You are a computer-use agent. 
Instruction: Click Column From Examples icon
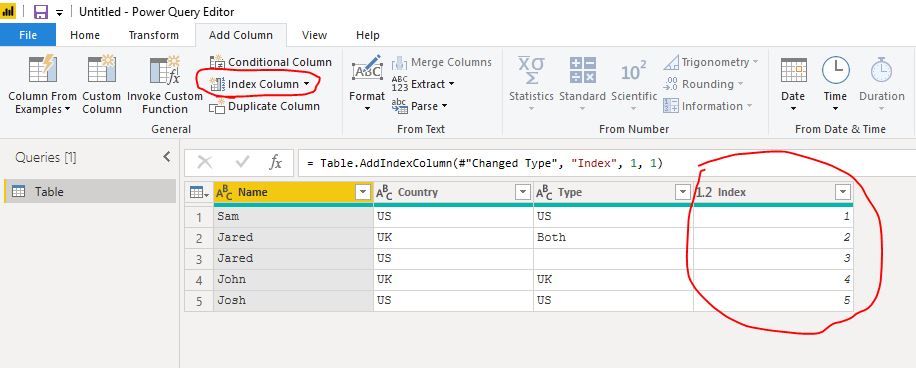pos(43,69)
